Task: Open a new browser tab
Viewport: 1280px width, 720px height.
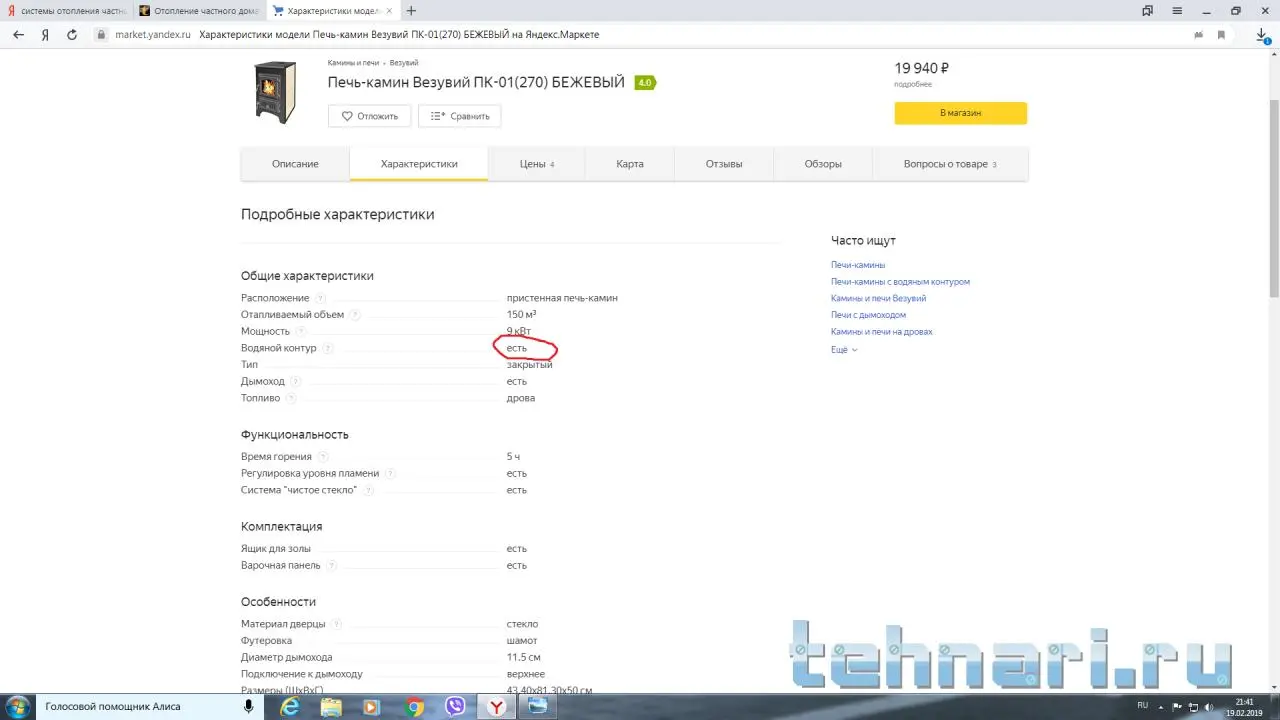Action: (411, 11)
